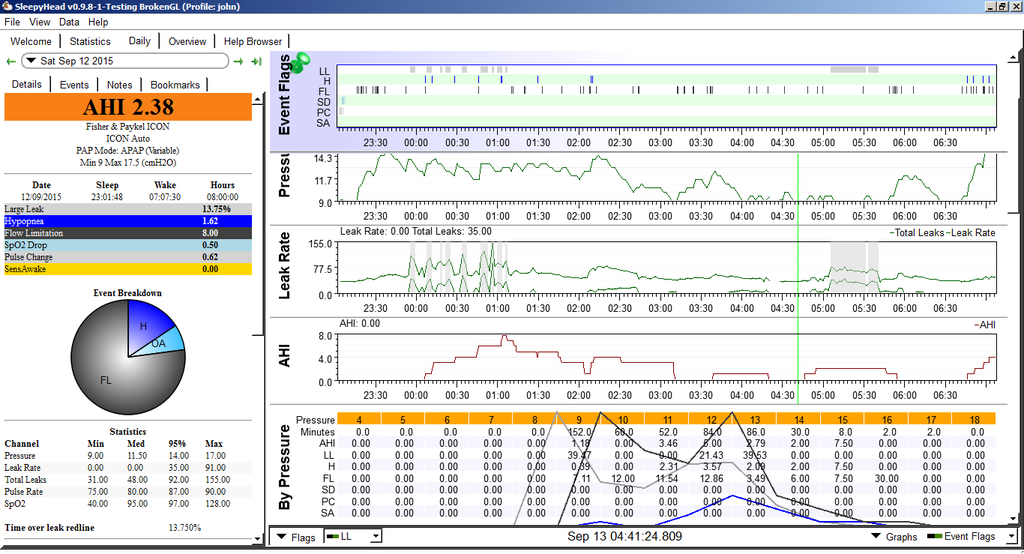Click Time over leak redline text

click(50, 528)
